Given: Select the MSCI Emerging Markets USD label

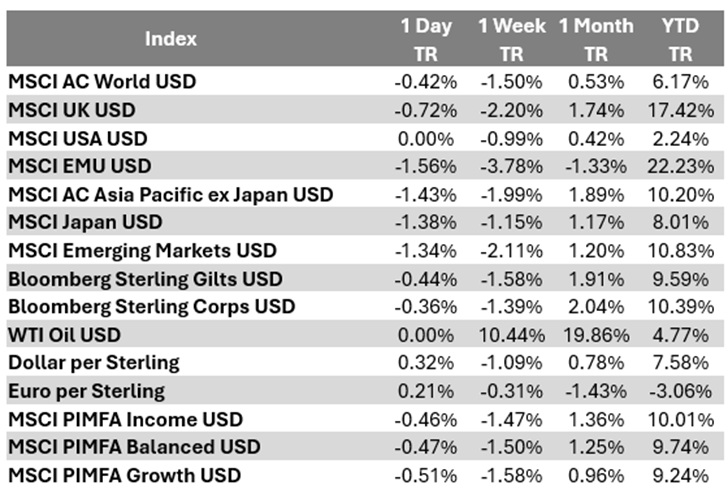Looking at the screenshot, I should (x=142, y=250).
